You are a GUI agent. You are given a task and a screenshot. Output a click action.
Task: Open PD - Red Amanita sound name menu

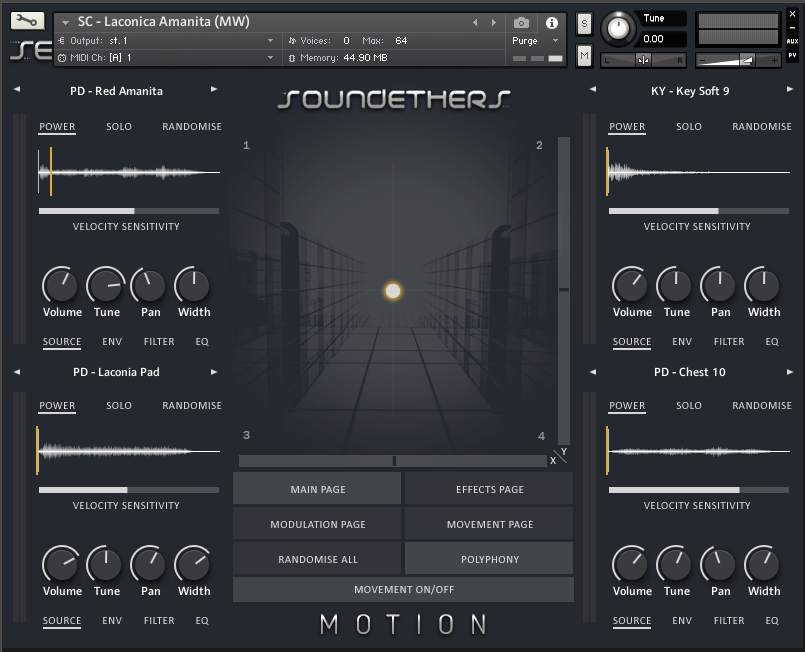116,91
